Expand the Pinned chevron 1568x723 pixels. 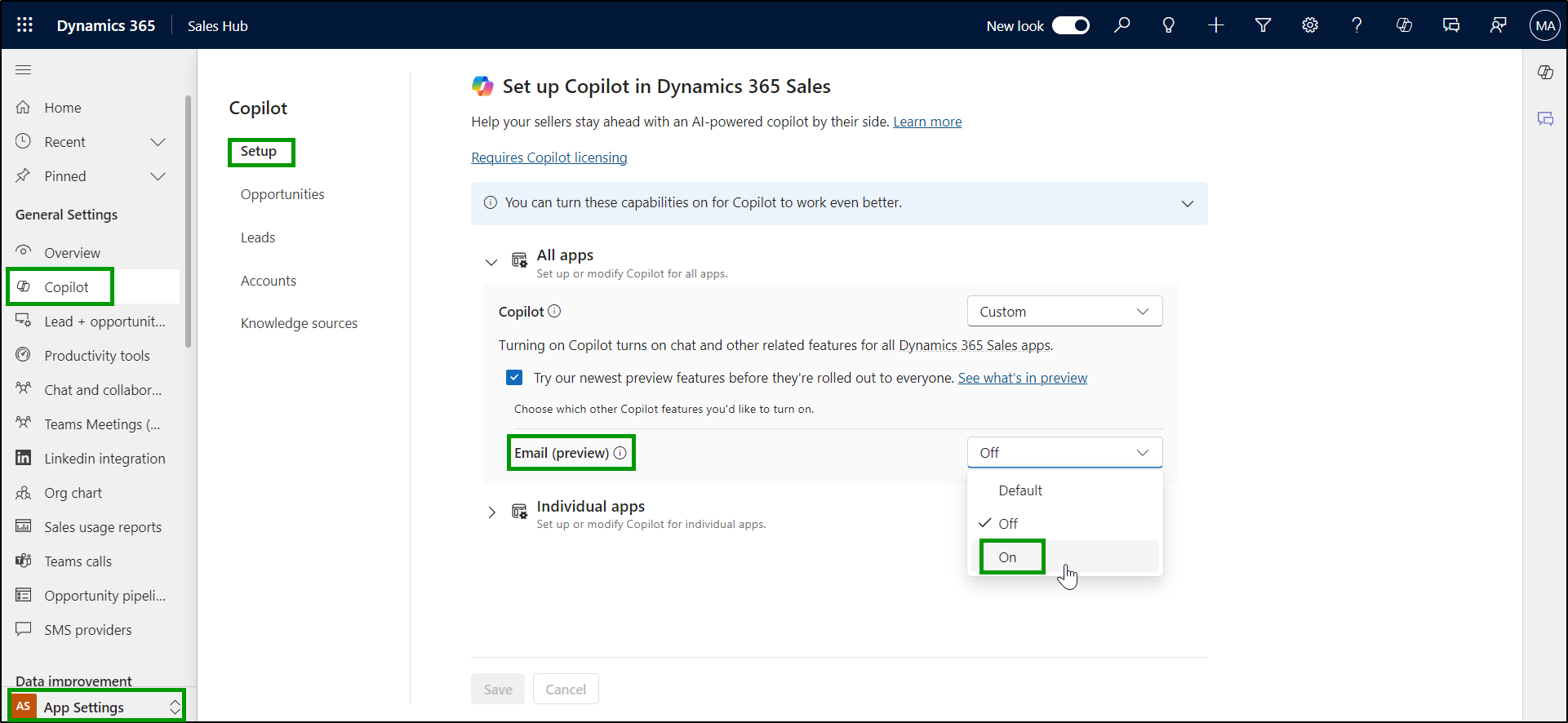click(x=158, y=176)
